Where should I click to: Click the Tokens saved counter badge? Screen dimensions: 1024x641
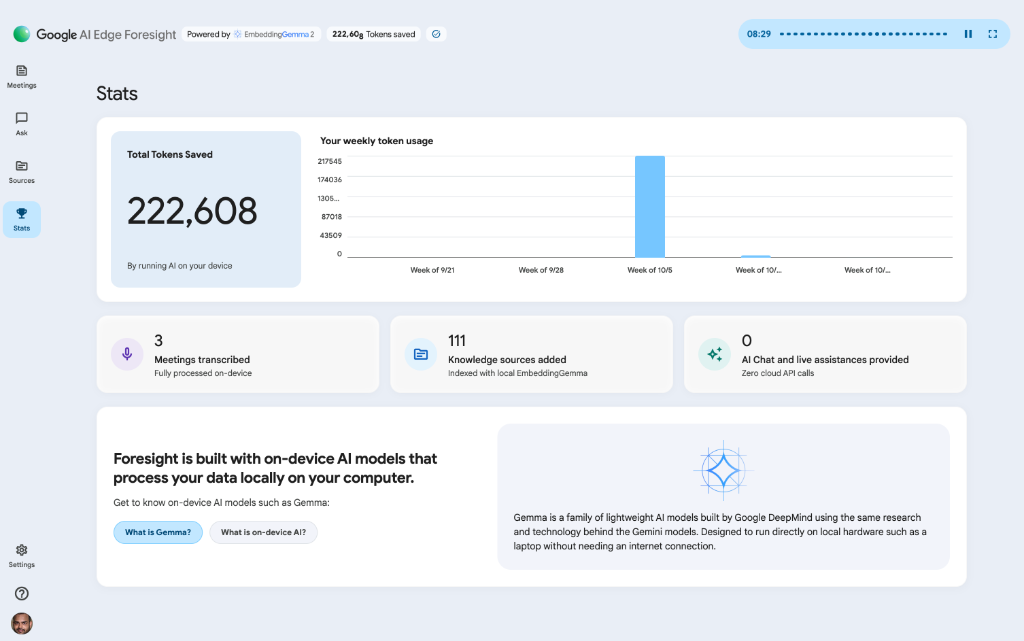click(x=374, y=34)
